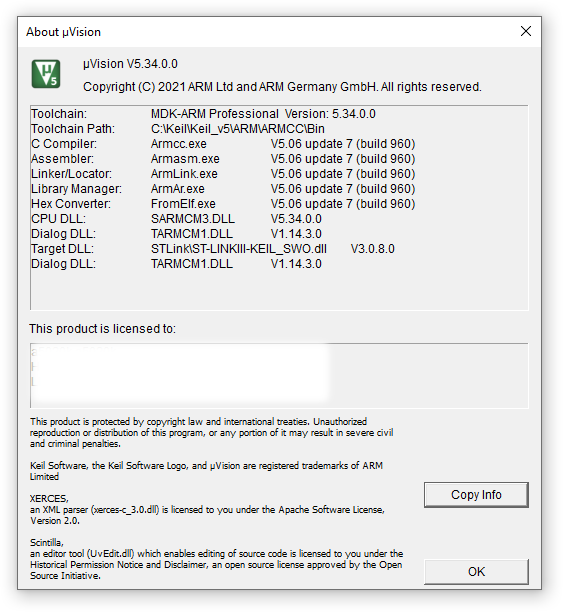The width and height of the screenshot is (563, 612).
Task: Click the STLink\ST-LINKIII-KEIL_SWO.dll target entry
Action: coord(239,249)
